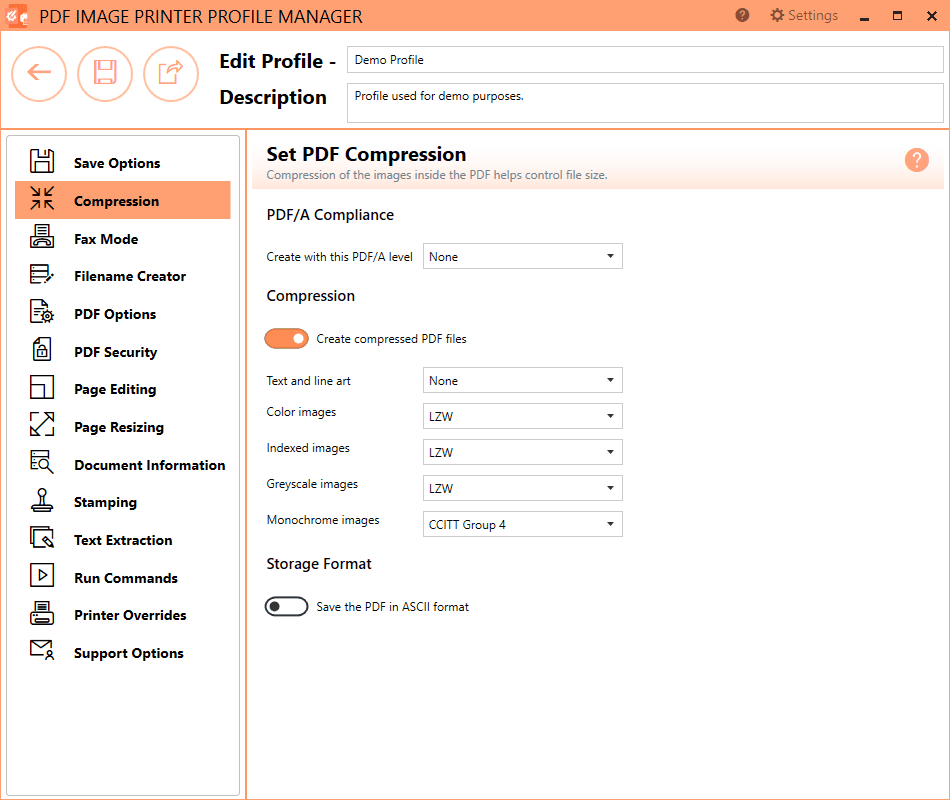Click the Settings gear icon
The image size is (950, 800).
click(x=777, y=15)
